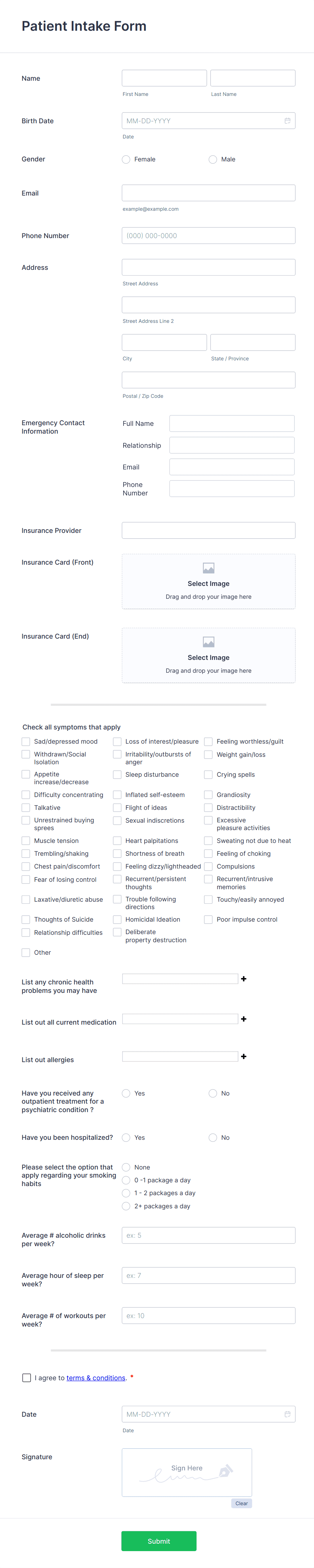The height and width of the screenshot is (1568, 314).
Task: Select the Female gender option
Action: [x=126, y=159]
